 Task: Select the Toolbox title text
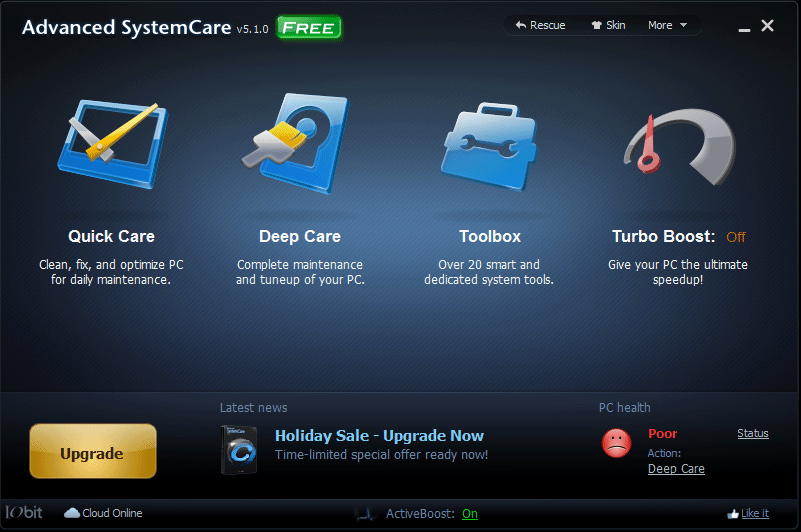[490, 236]
